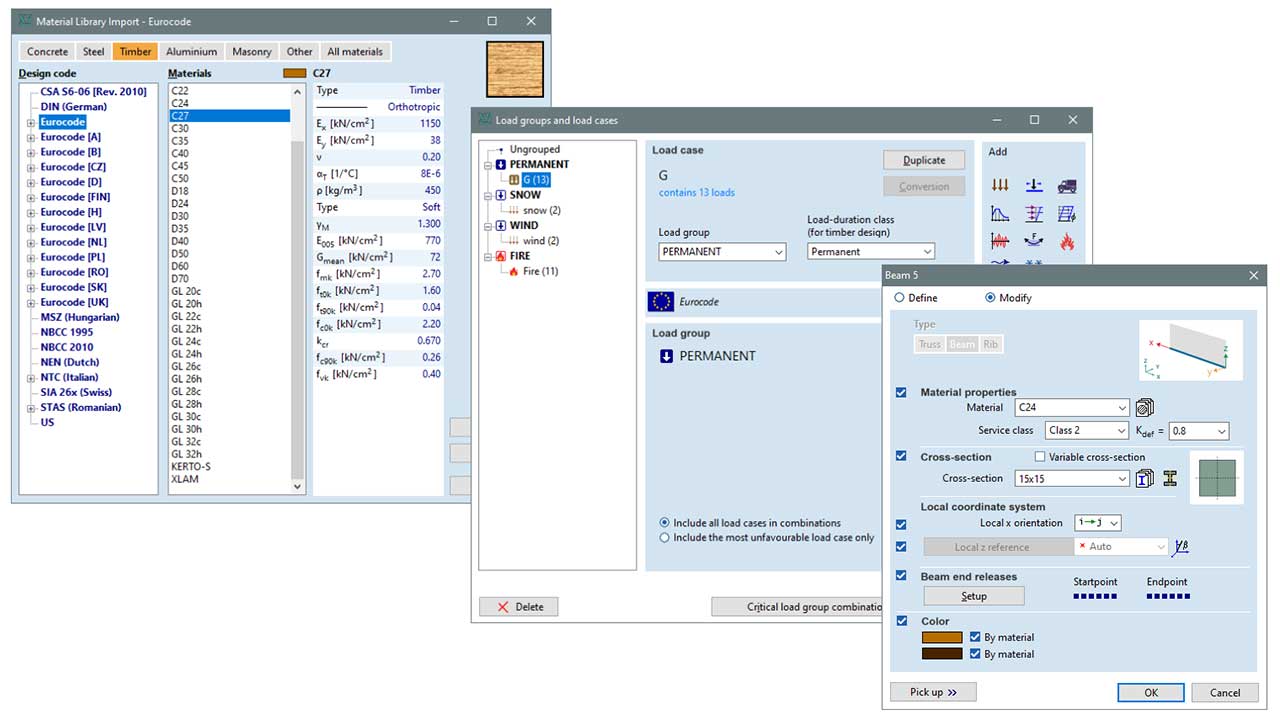Open the cross-section editor I-beam icon
This screenshot has width=1280, height=720.
coord(1170,478)
